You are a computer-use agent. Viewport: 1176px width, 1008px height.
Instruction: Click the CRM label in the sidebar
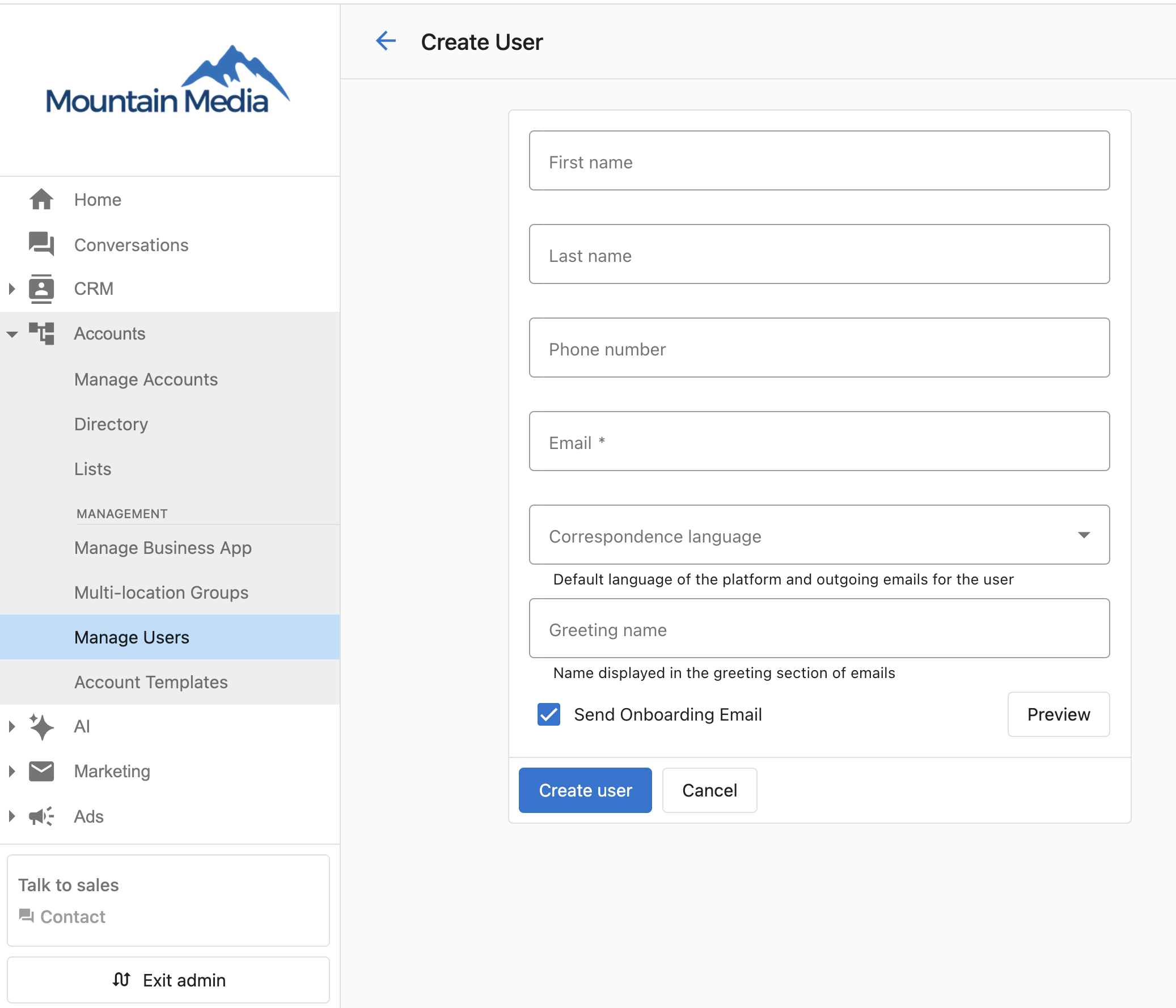click(x=94, y=289)
